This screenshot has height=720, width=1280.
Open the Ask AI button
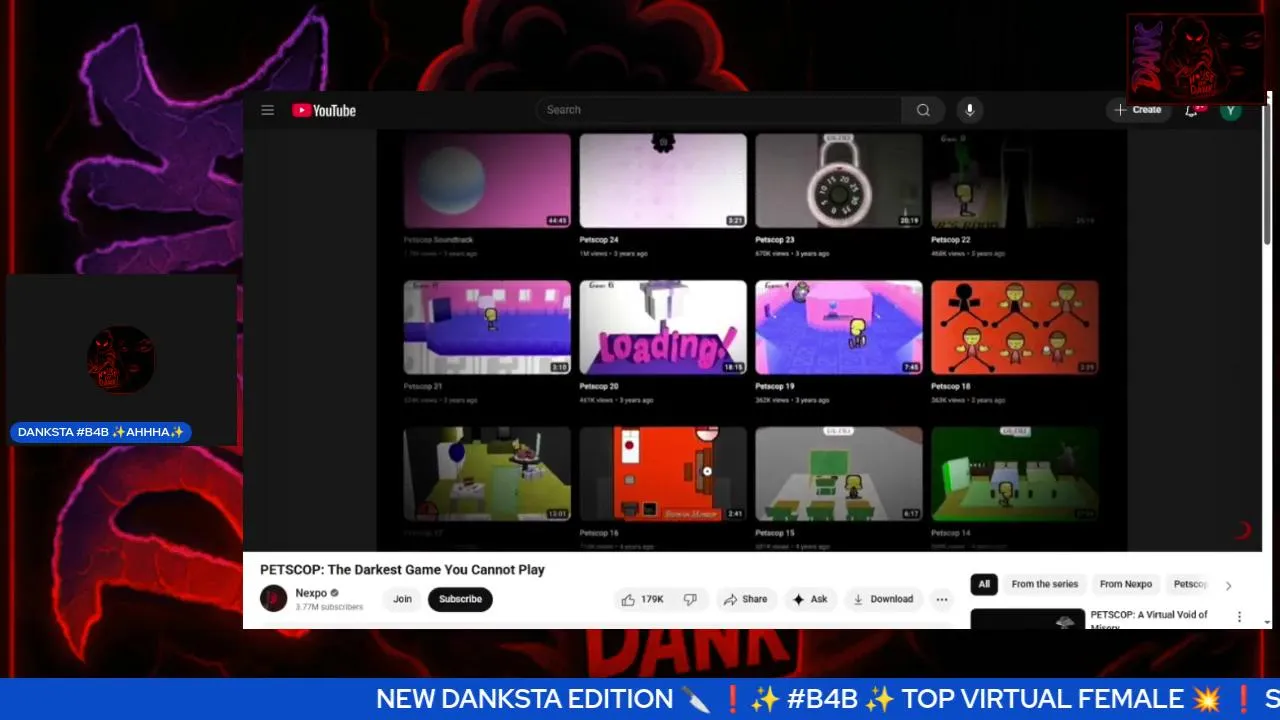[810, 599]
